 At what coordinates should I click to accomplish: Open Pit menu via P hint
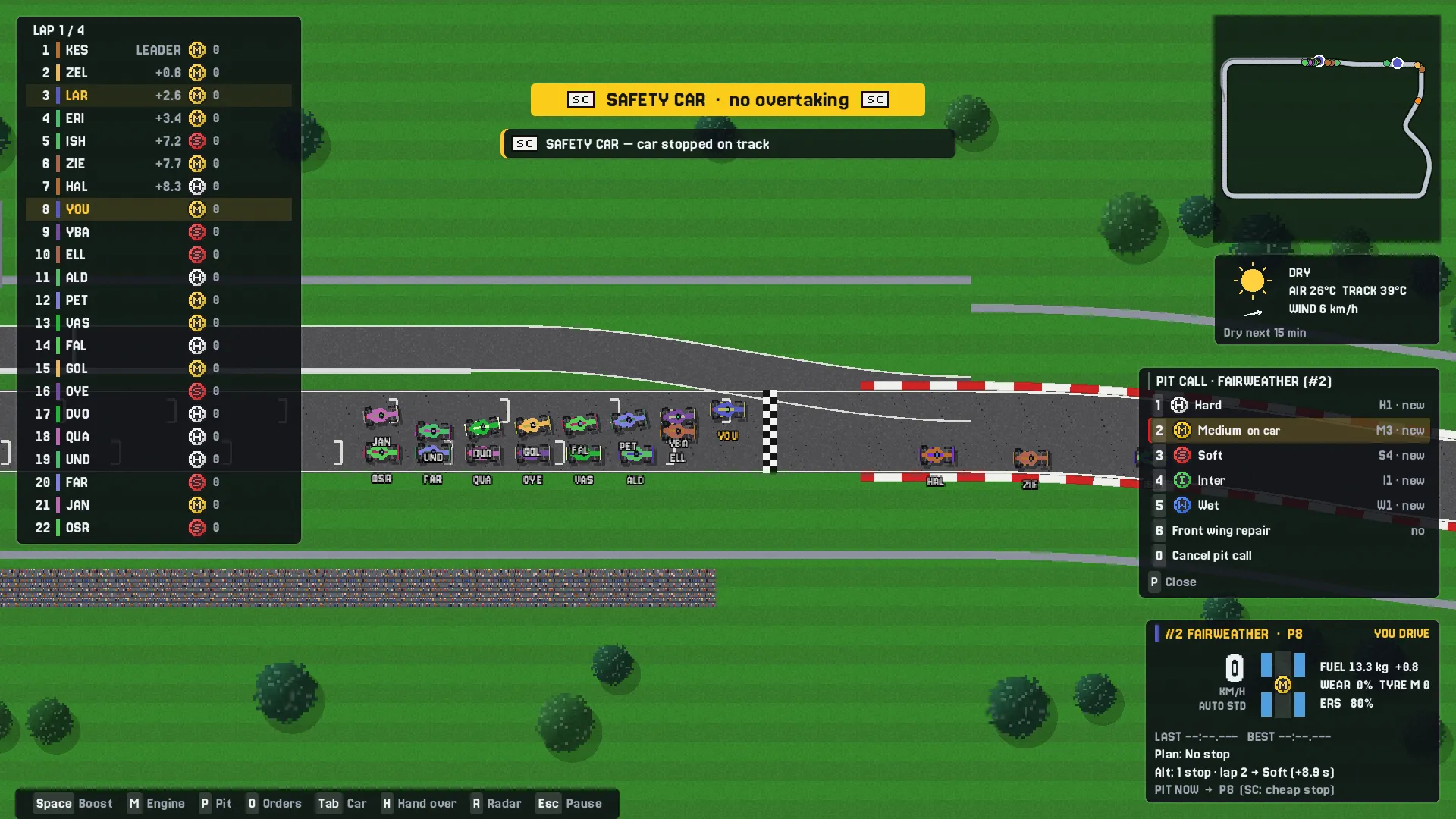coord(215,803)
